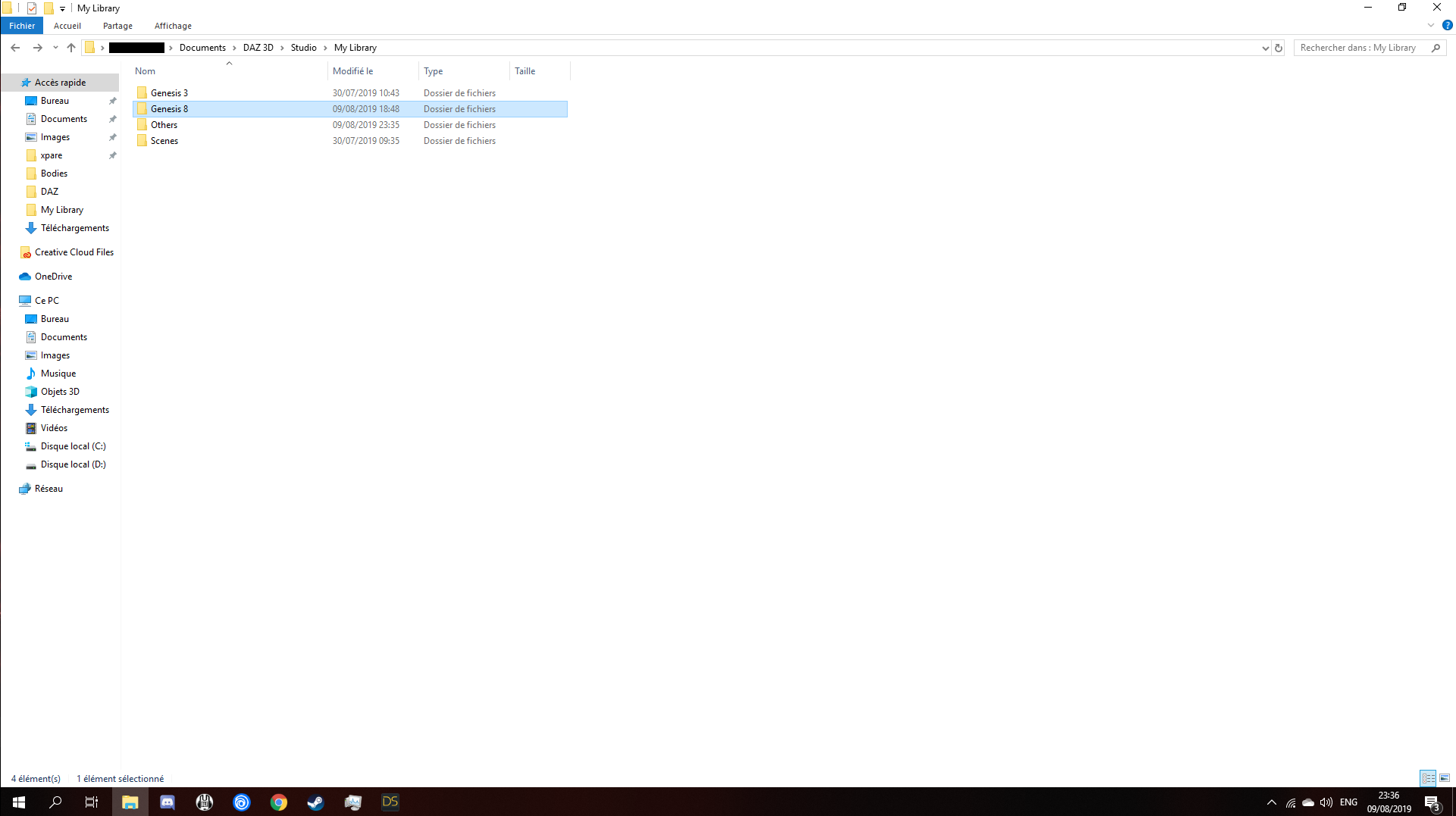This screenshot has height=816, width=1456.
Task: Select the DAZ 3D breadcrumb segment
Action: tap(258, 48)
